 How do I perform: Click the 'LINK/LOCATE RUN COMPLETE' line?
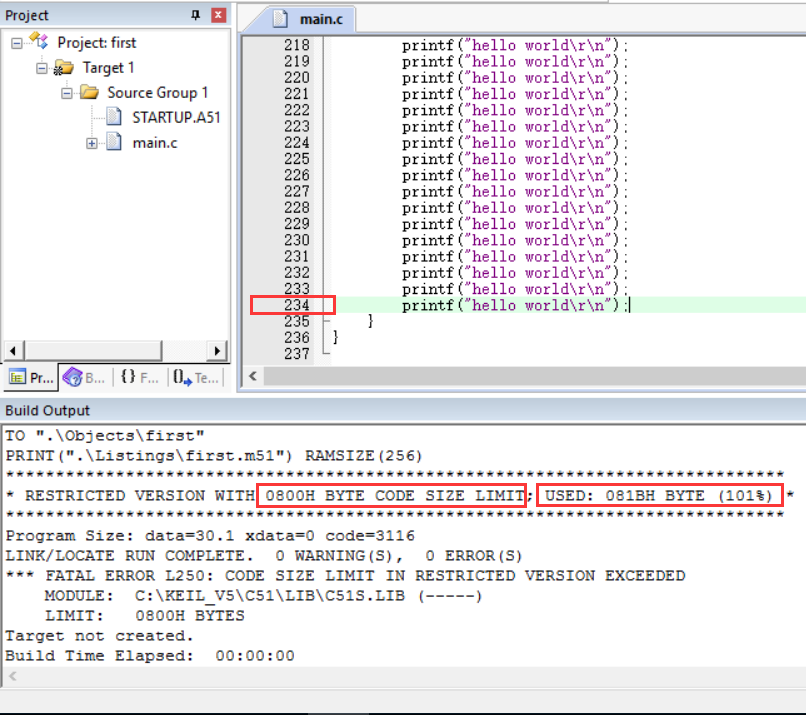click(264, 556)
